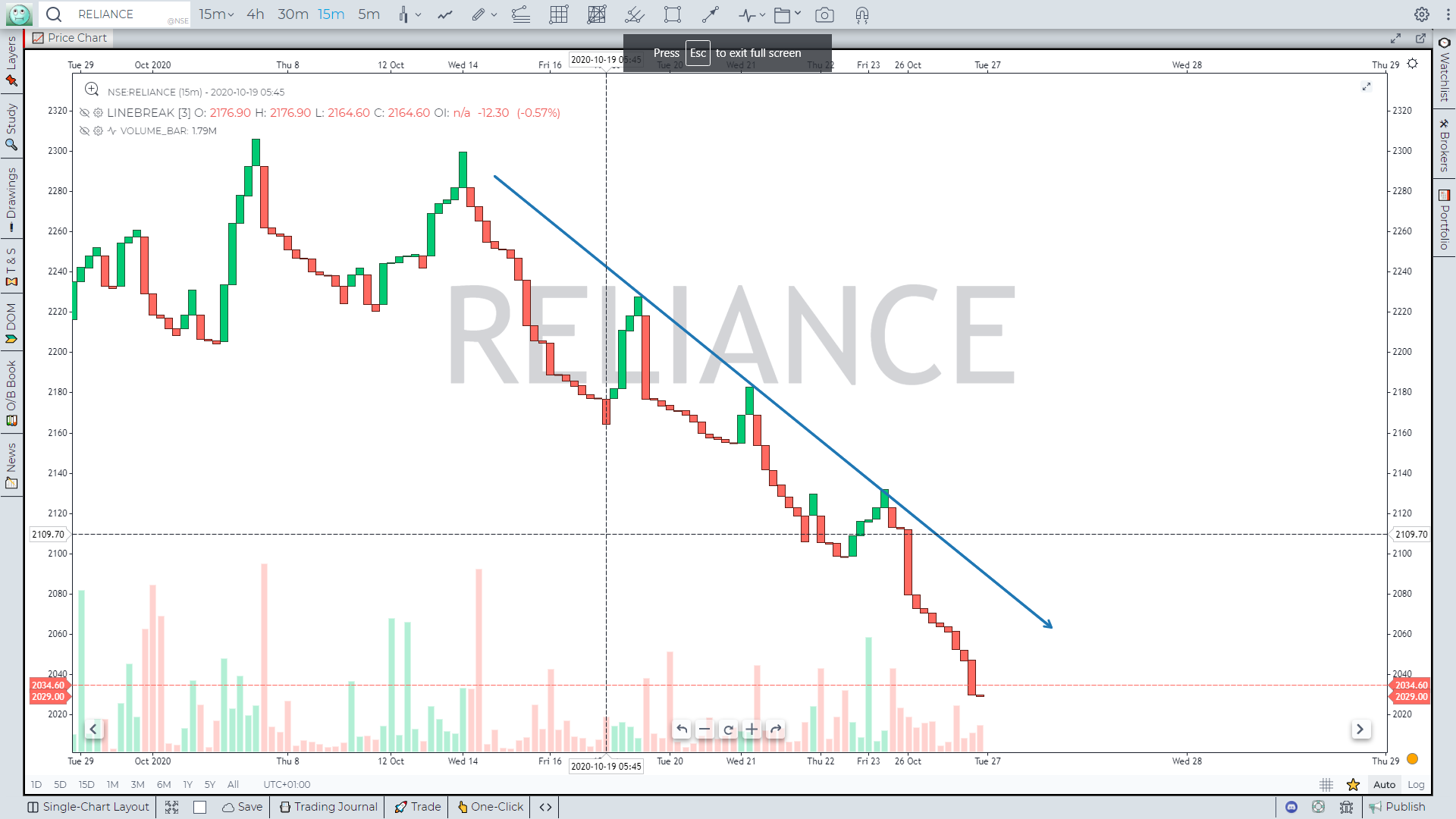The width and height of the screenshot is (1456, 819).
Task: Switch to the 5m timeframe
Action: pos(369,14)
